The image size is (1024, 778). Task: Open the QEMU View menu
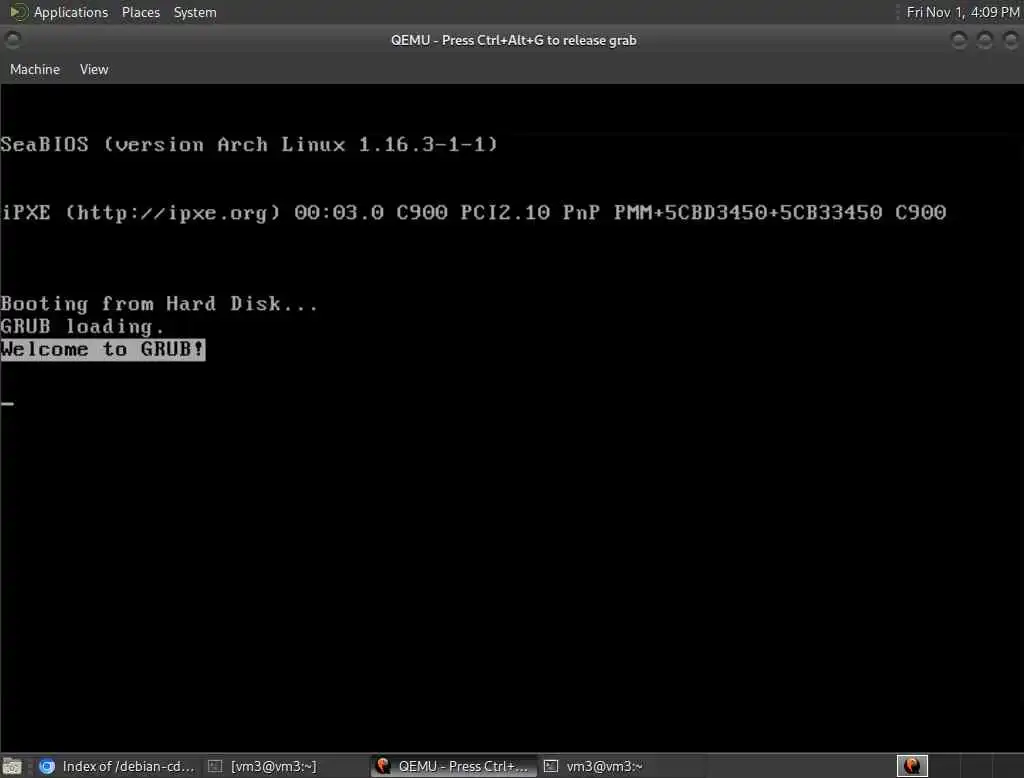(x=94, y=69)
